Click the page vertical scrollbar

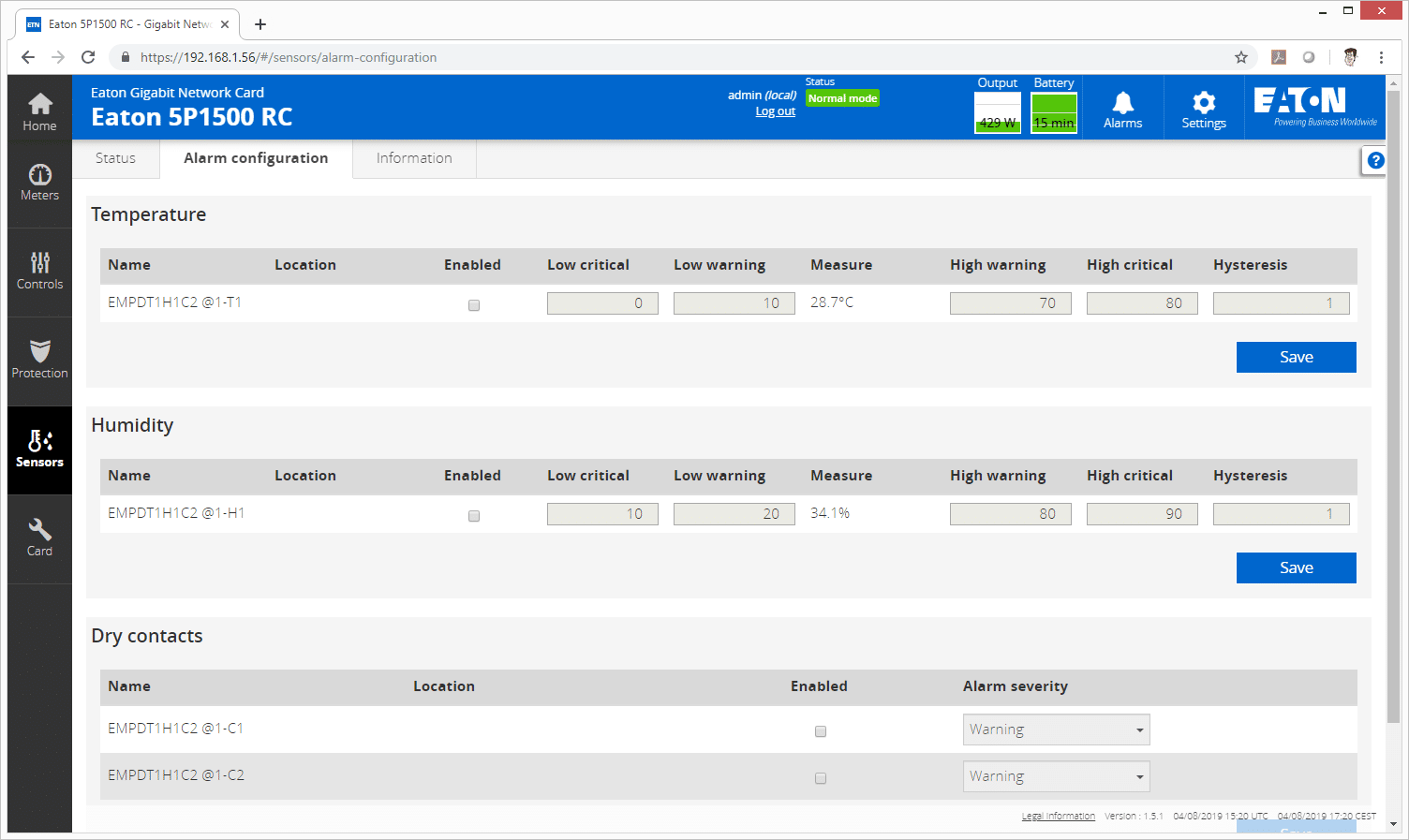(1393, 407)
